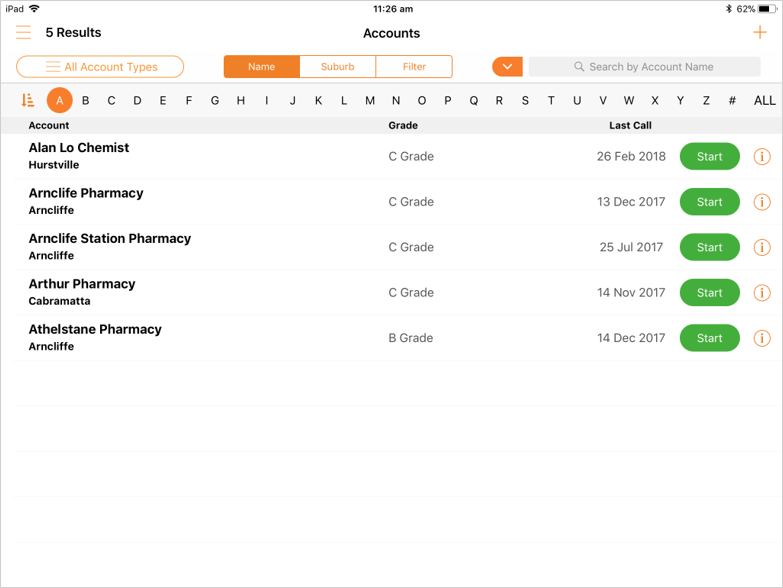The height and width of the screenshot is (588, 783).
Task: Open info for Arnclife Pharmacy
Action: coord(762,202)
